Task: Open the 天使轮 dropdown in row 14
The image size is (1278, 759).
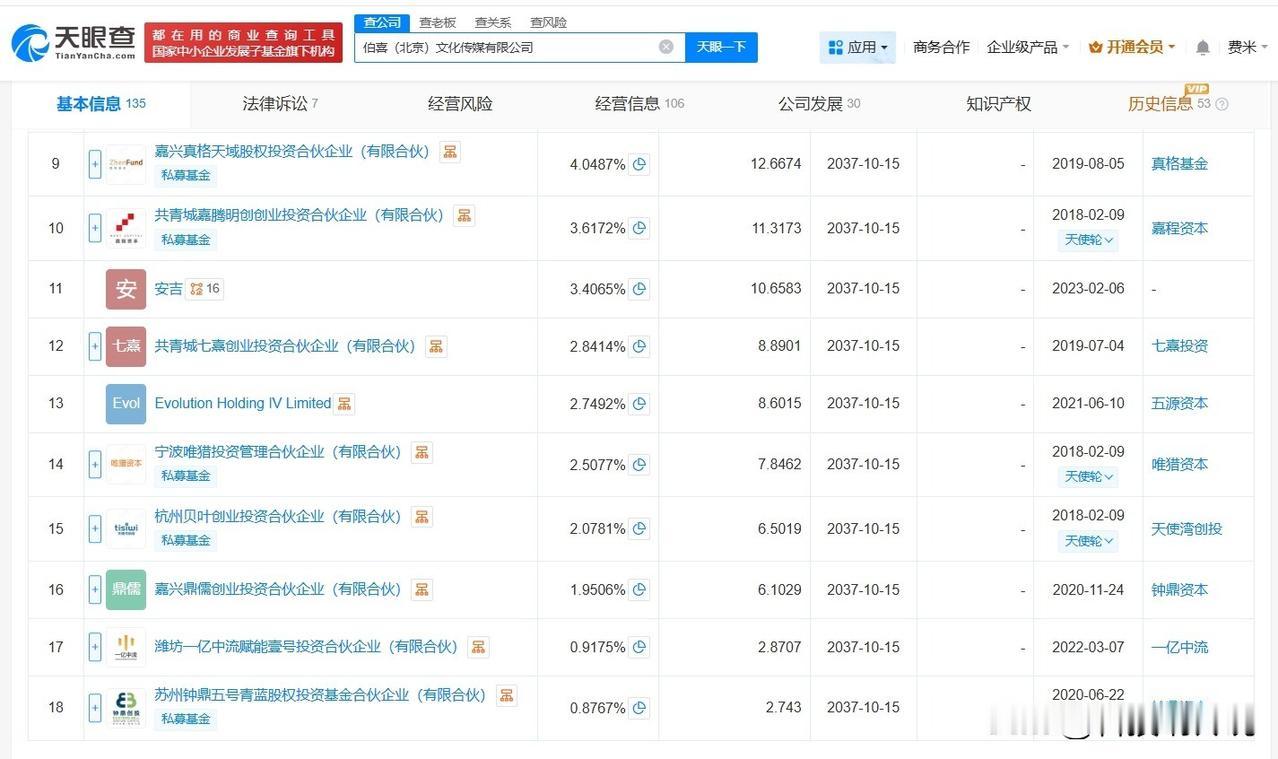Action: [x=1088, y=476]
